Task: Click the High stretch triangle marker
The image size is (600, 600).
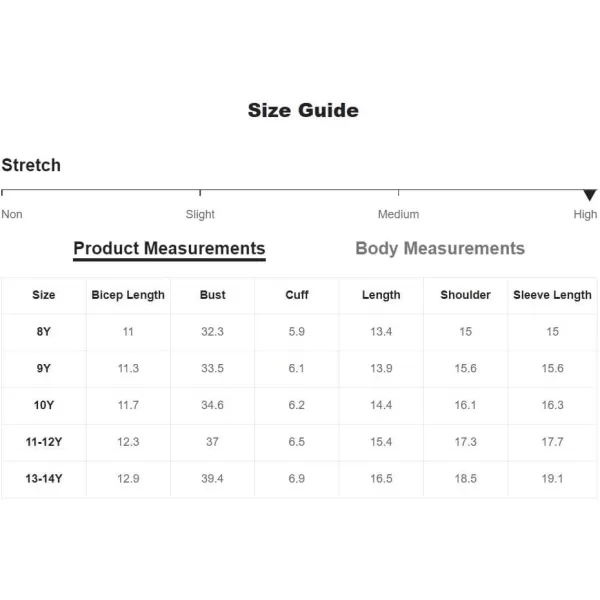Action: pos(590,195)
